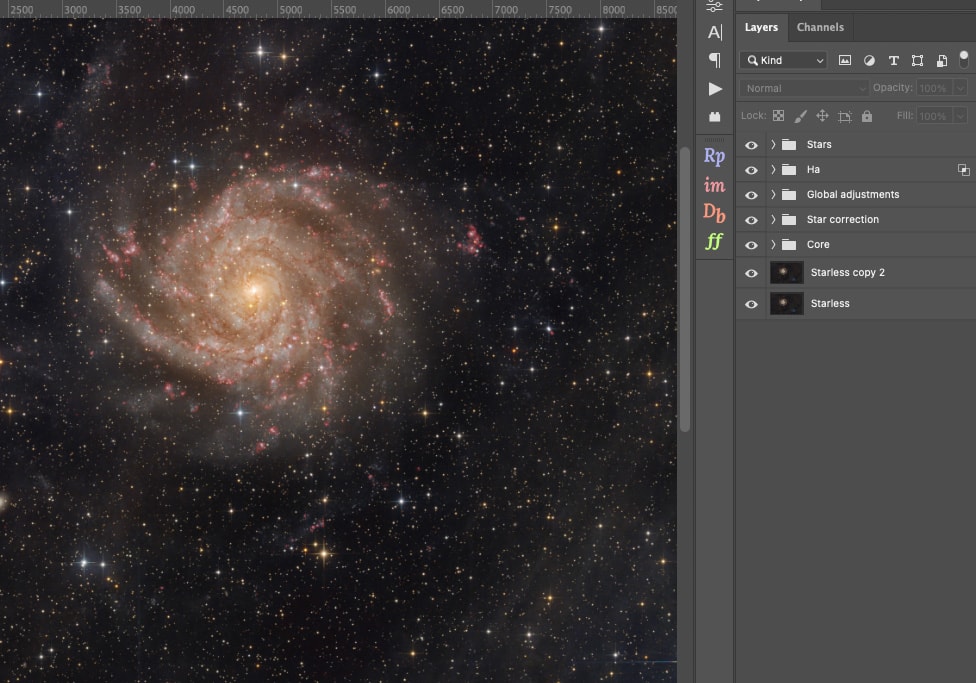The height and width of the screenshot is (683, 976).
Task: Select the Star correction group layer
Action: click(842, 220)
